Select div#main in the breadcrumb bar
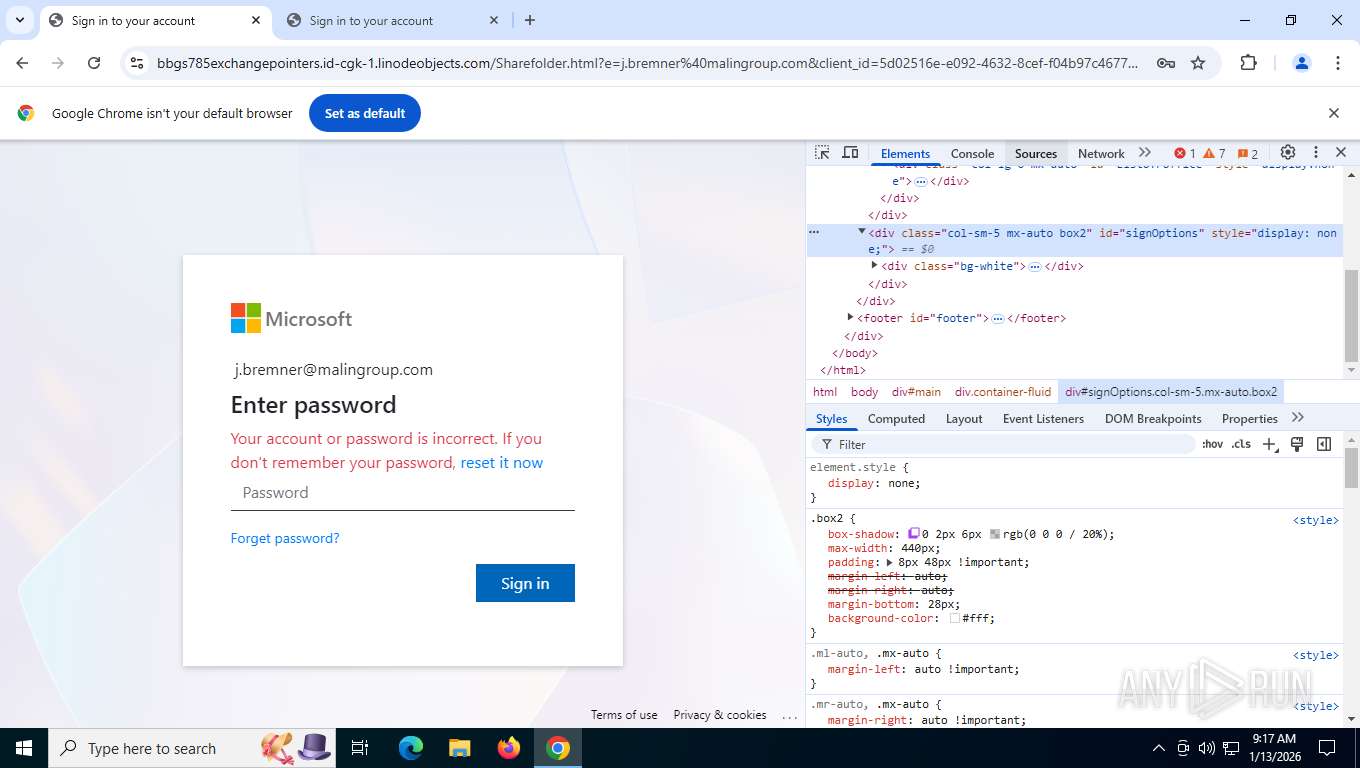 pyautogui.click(x=916, y=392)
